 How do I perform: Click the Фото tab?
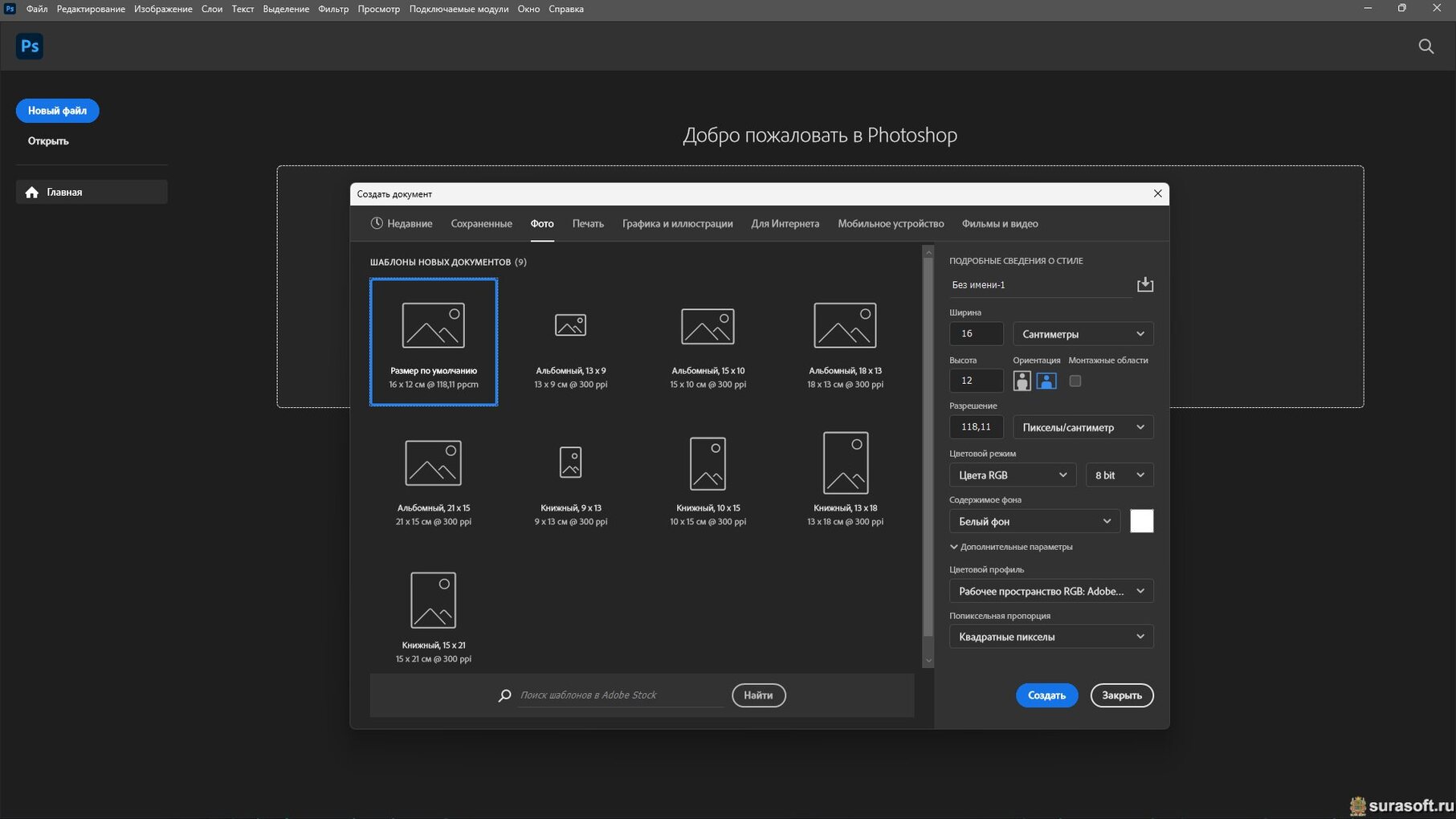point(542,223)
